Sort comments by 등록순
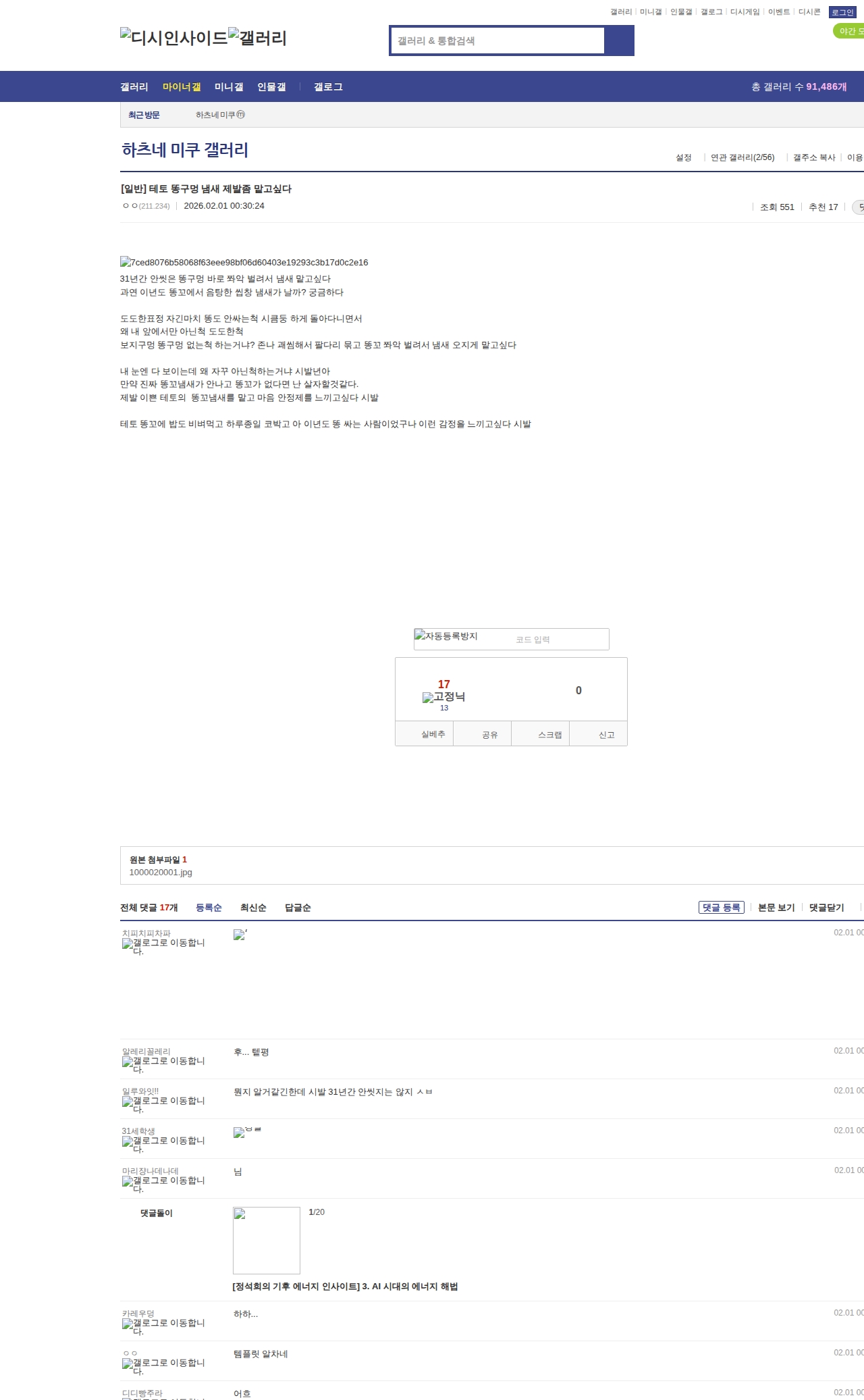 click(x=209, y=908)
